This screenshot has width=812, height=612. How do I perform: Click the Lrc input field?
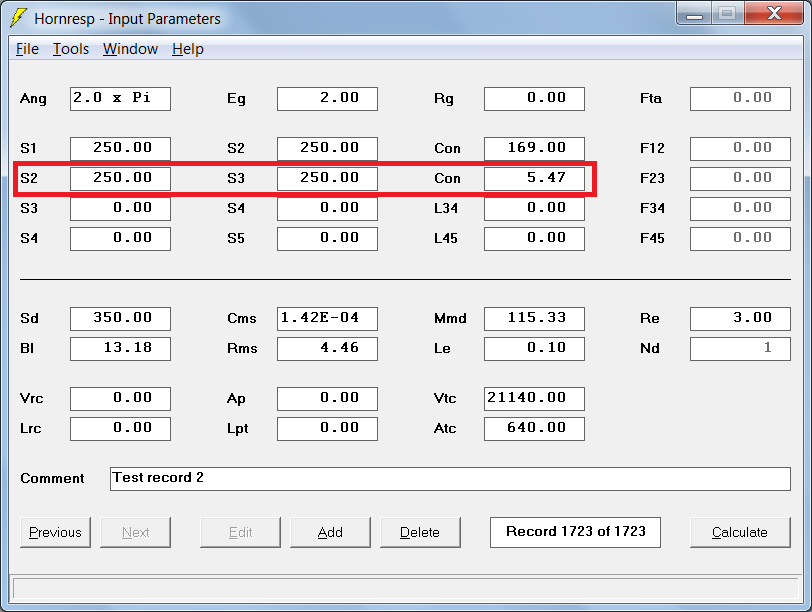(x=120, y=429)
